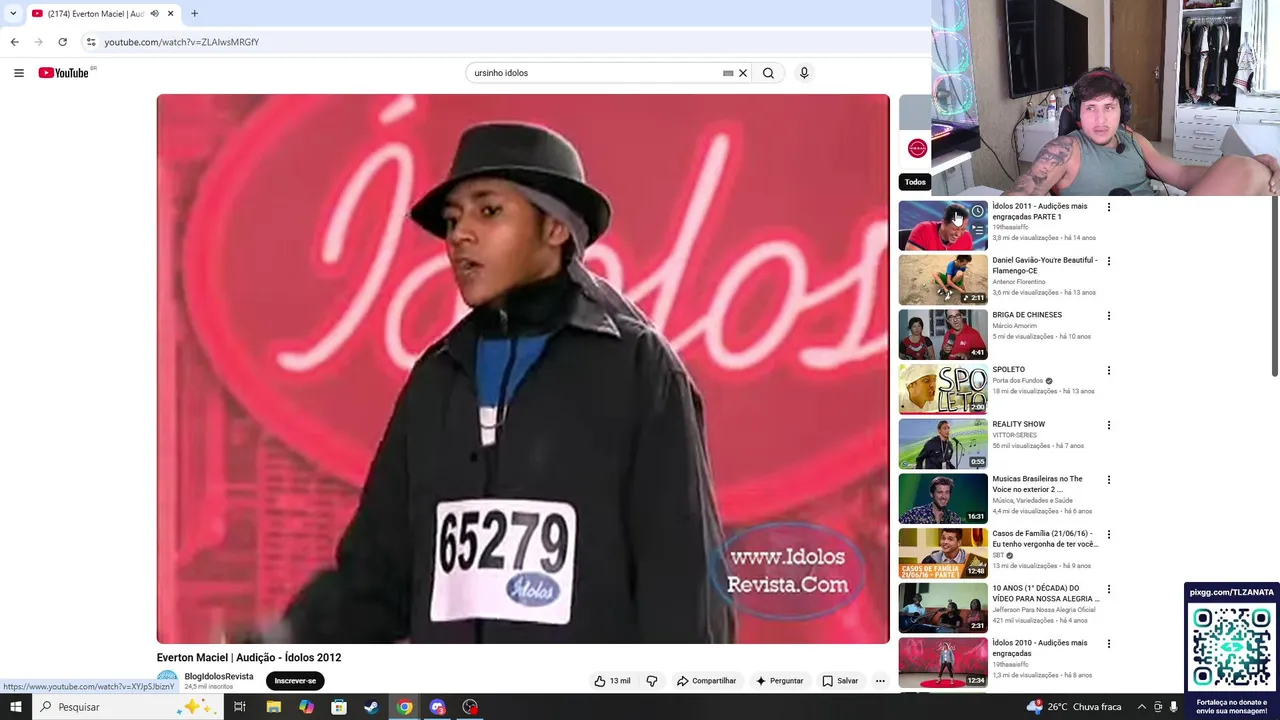
Task: Click the Pesquisar taskbar search box
Action: click(130, 707)
